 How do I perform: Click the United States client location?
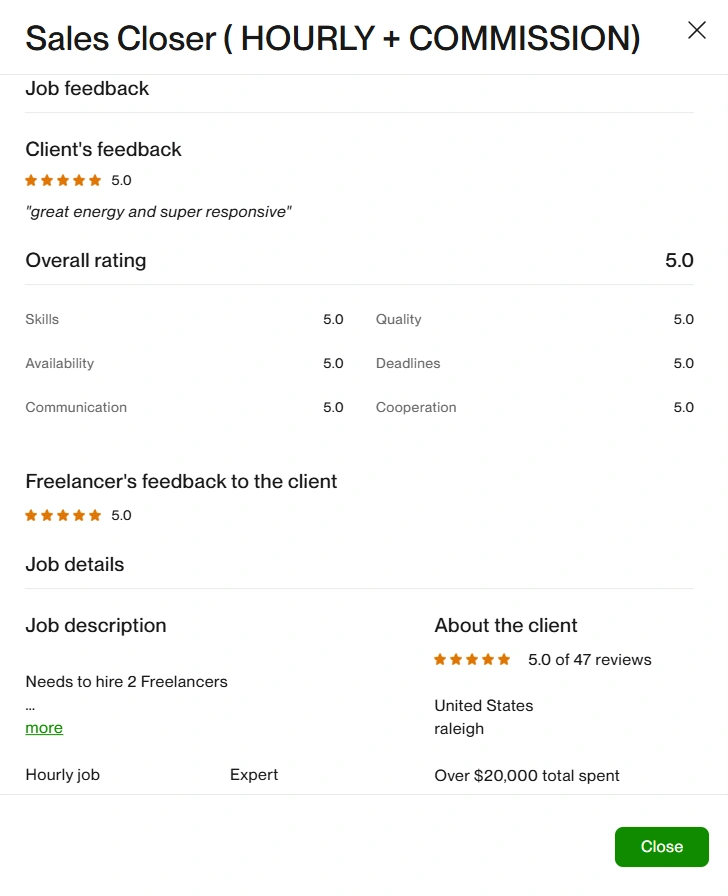(x=484, y=706)
